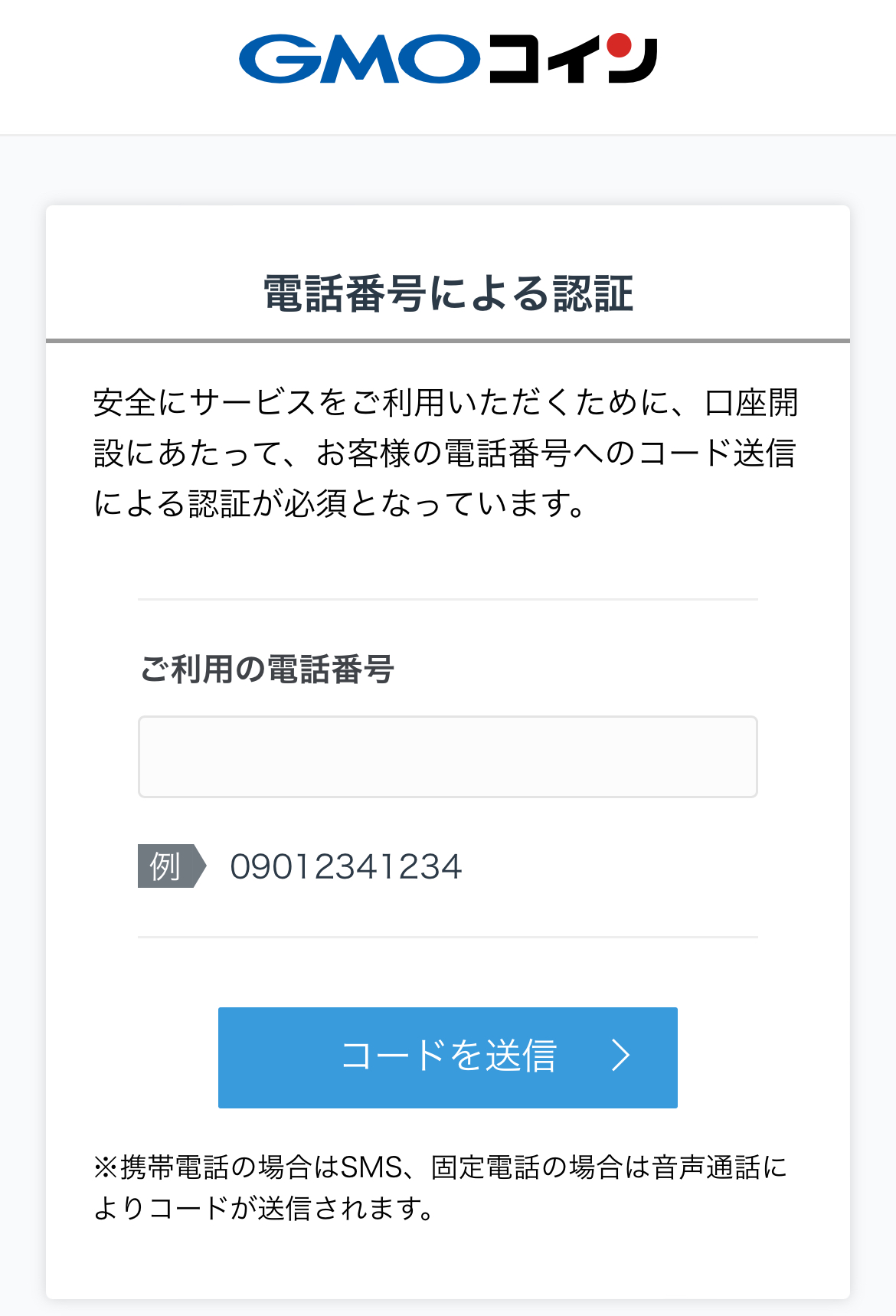Focus the phone number input field
This screenshot has height=1316, width=896.
click(x=448, y=757)
